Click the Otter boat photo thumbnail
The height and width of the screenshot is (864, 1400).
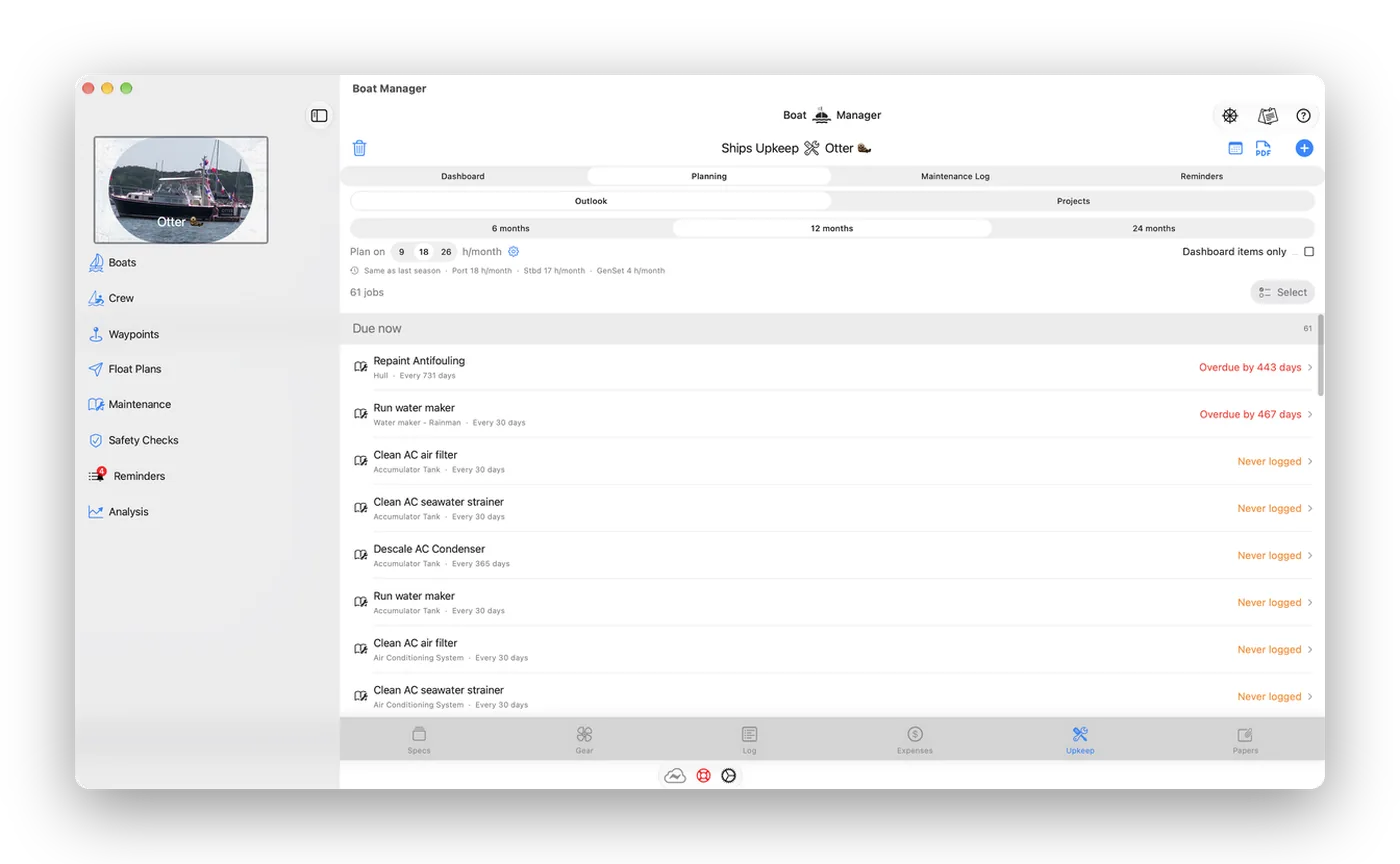[181, 190]
